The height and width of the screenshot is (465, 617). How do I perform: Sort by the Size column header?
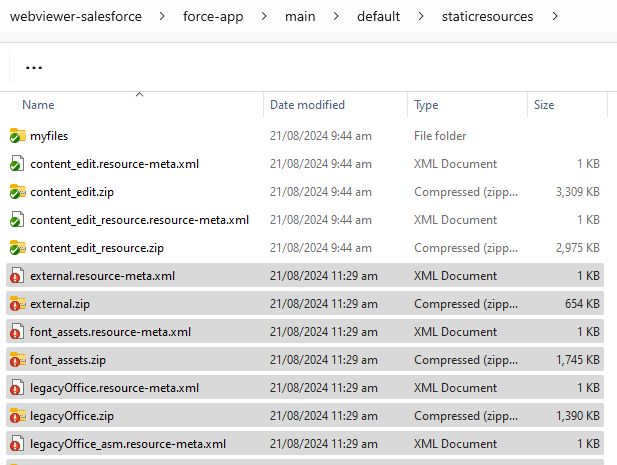(544, 105)
